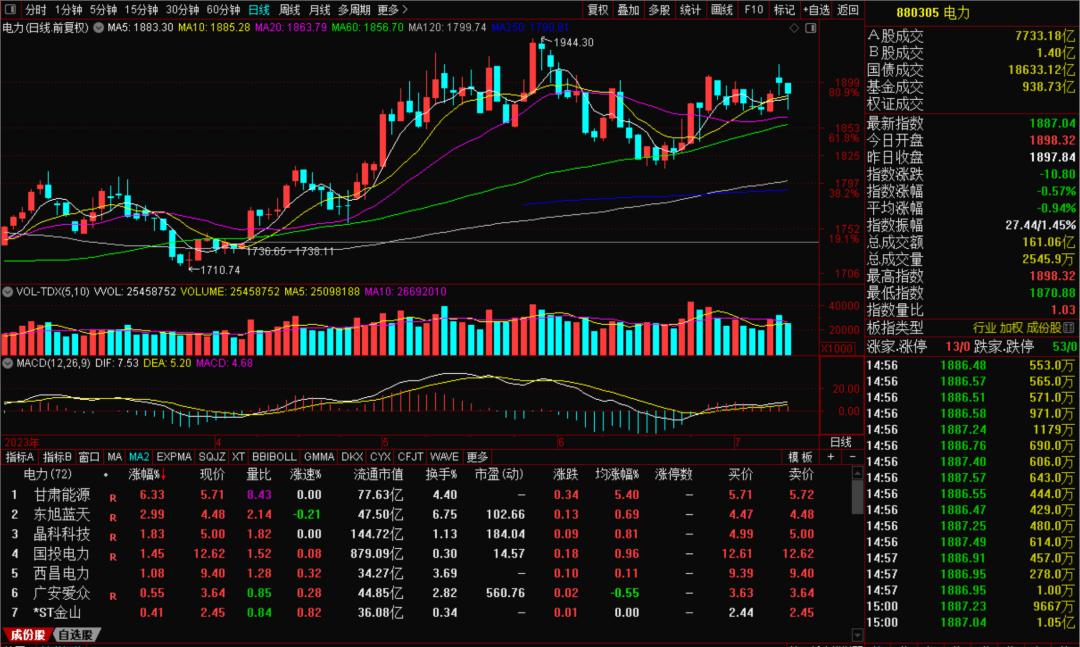
Task: Click the R marker on 广安爱众 row
Action: coord(113,595)
